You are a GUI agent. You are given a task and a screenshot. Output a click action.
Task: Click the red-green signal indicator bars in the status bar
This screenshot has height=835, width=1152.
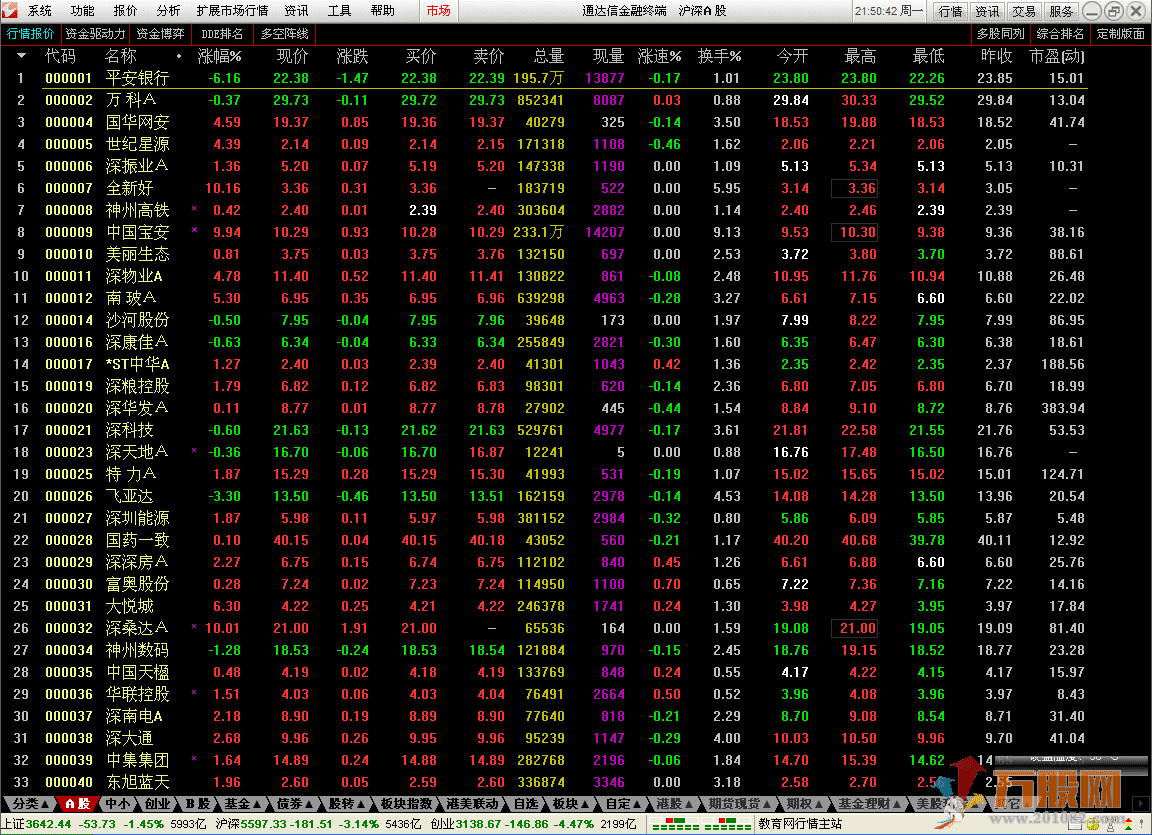pyautogui.click(x=701, y=825)
